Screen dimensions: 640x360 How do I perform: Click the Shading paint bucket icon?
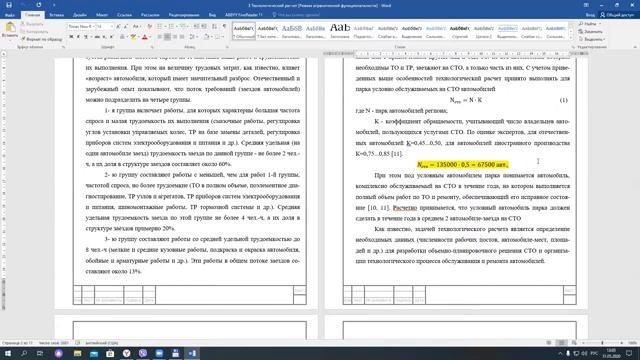click(x=206, y=37)
